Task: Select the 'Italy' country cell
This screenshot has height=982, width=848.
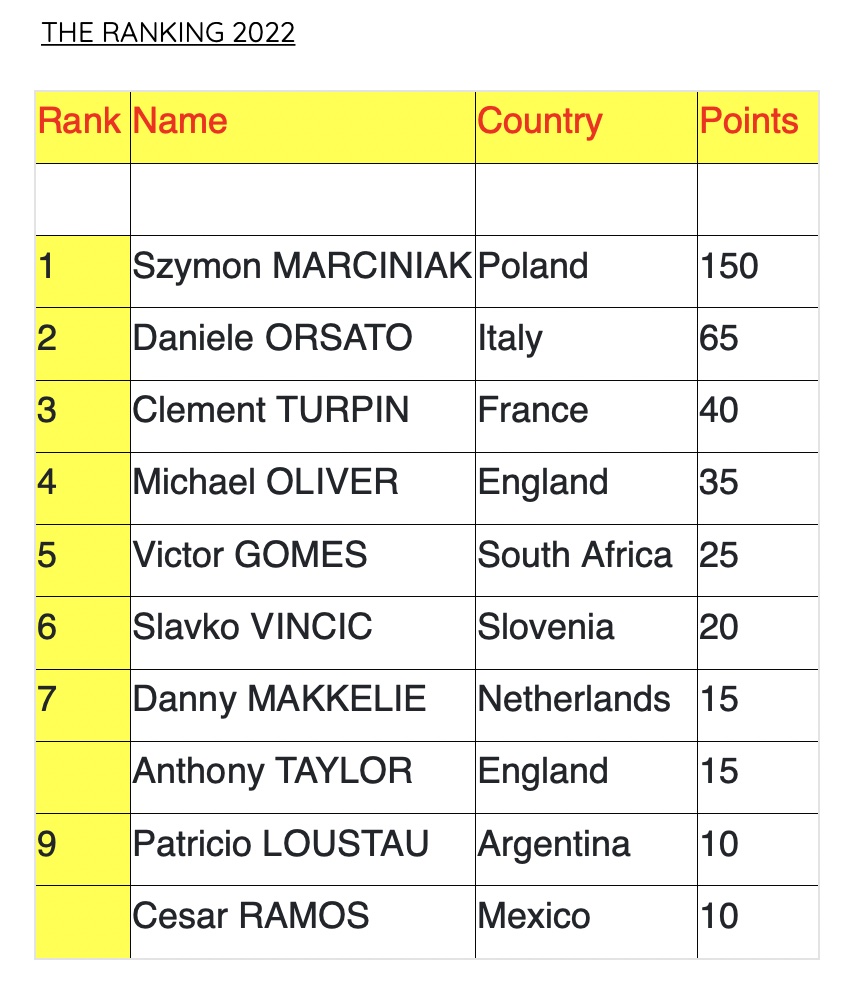Action: [x=510, y=339]
